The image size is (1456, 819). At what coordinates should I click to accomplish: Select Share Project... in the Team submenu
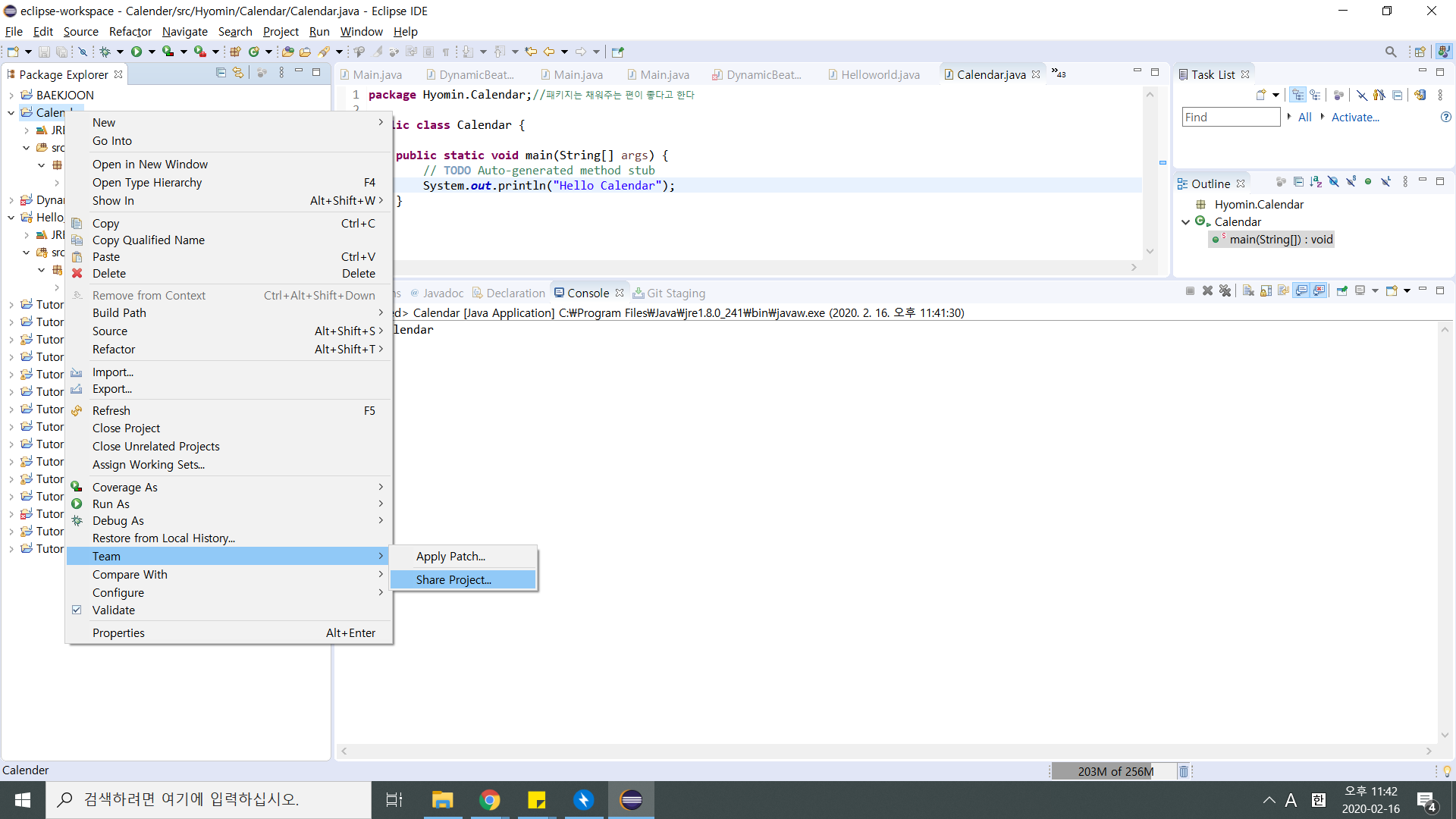point(453,580)
